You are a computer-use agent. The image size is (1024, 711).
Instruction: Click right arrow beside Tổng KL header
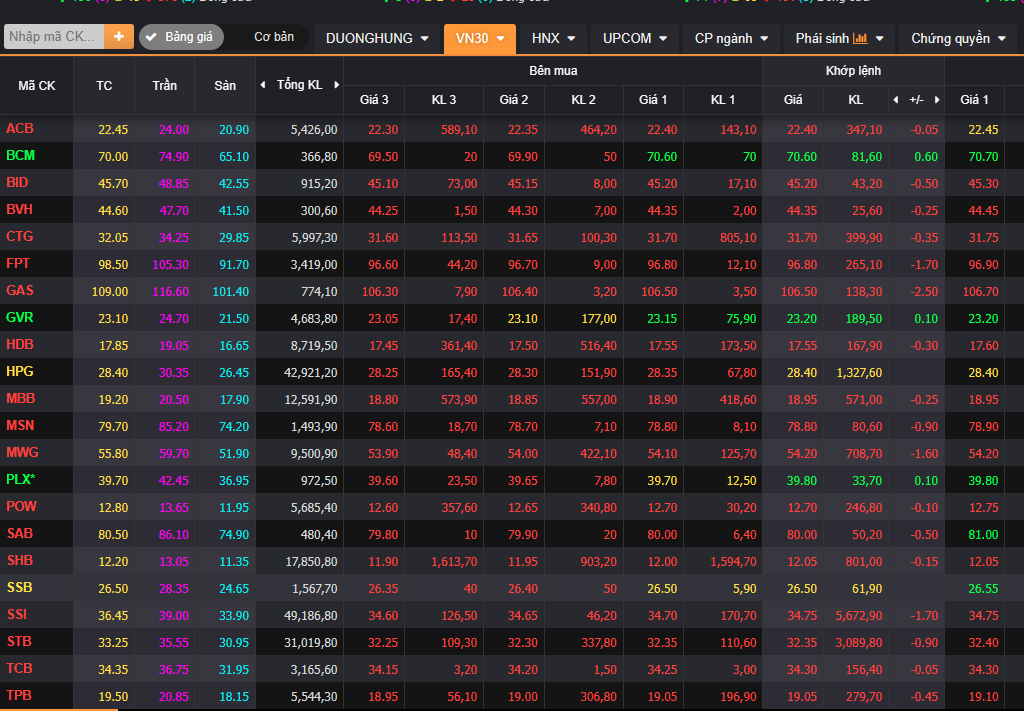coord(337,85)
